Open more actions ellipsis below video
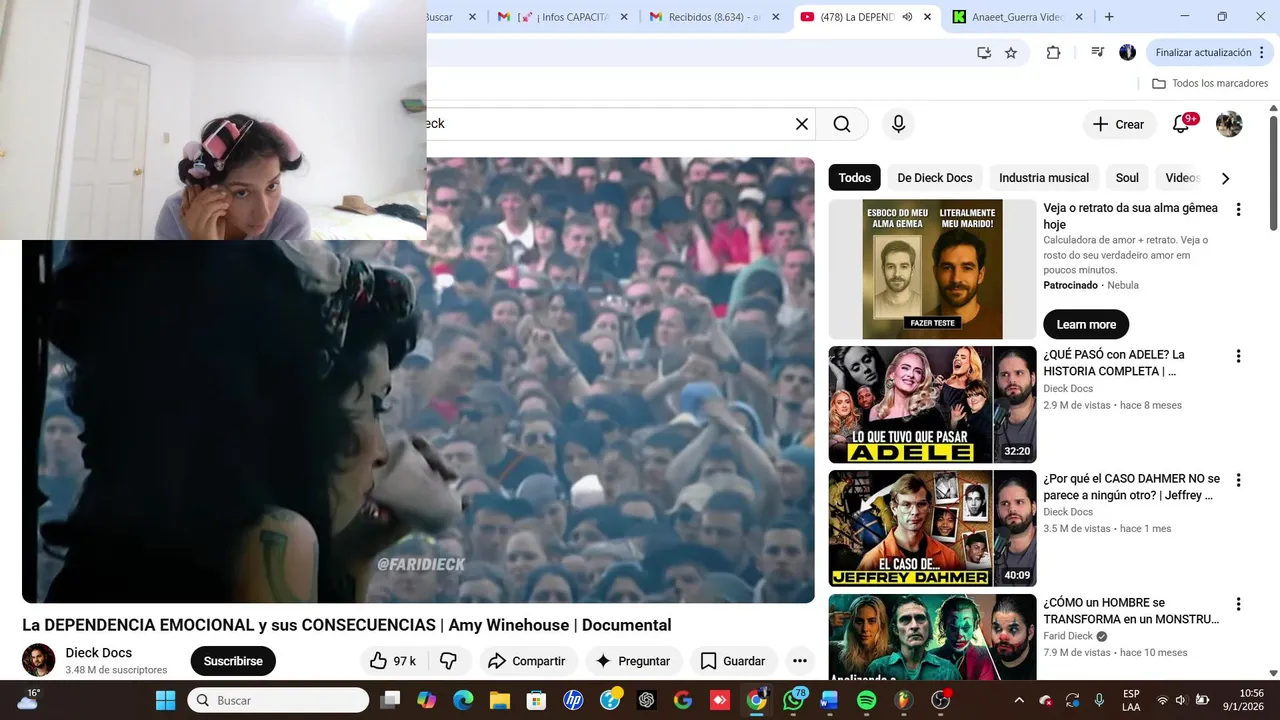Screen dimensions: 1280x720 coord(799,661)
